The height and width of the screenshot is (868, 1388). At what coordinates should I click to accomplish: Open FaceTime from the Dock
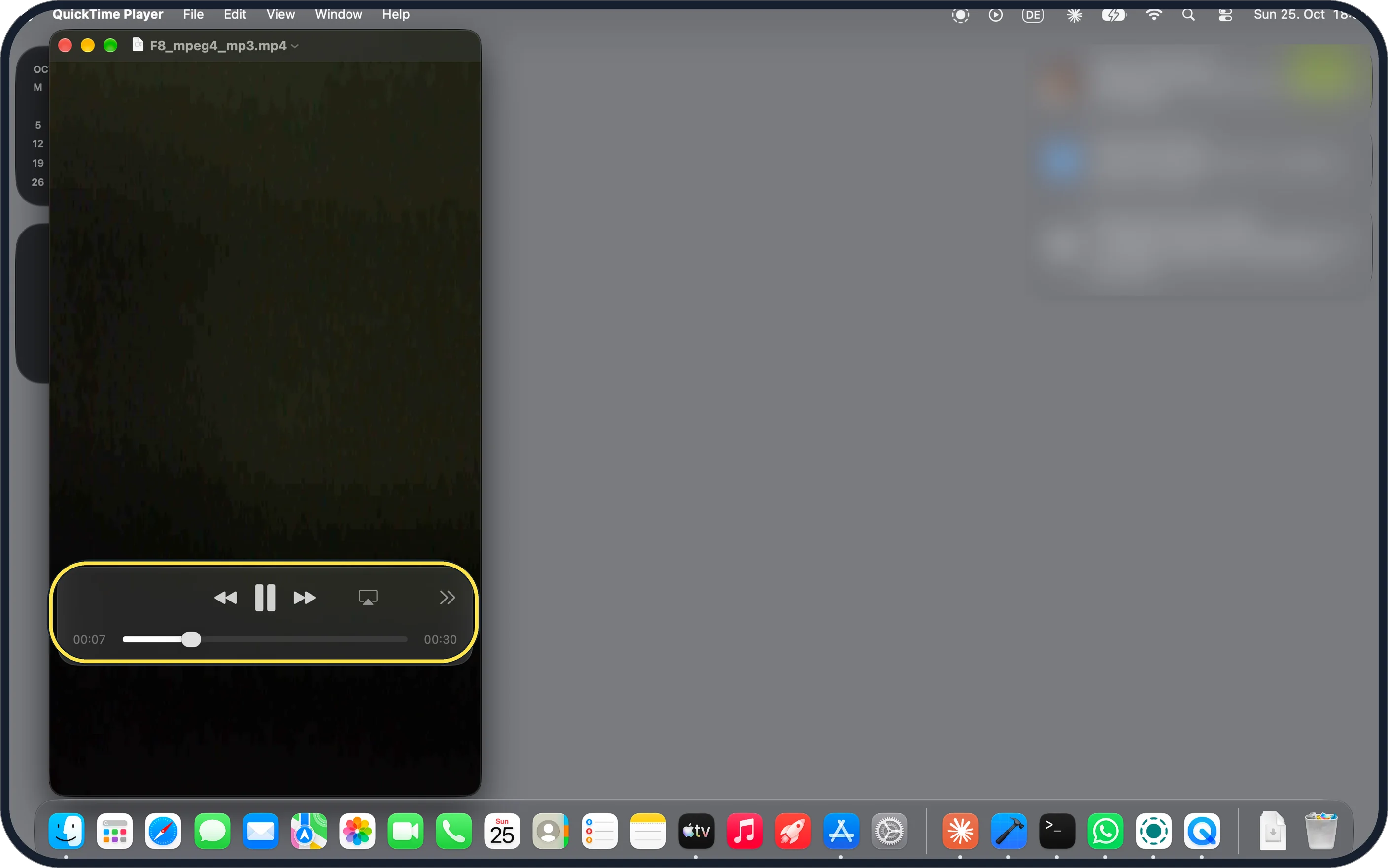[x=406, y=831]
